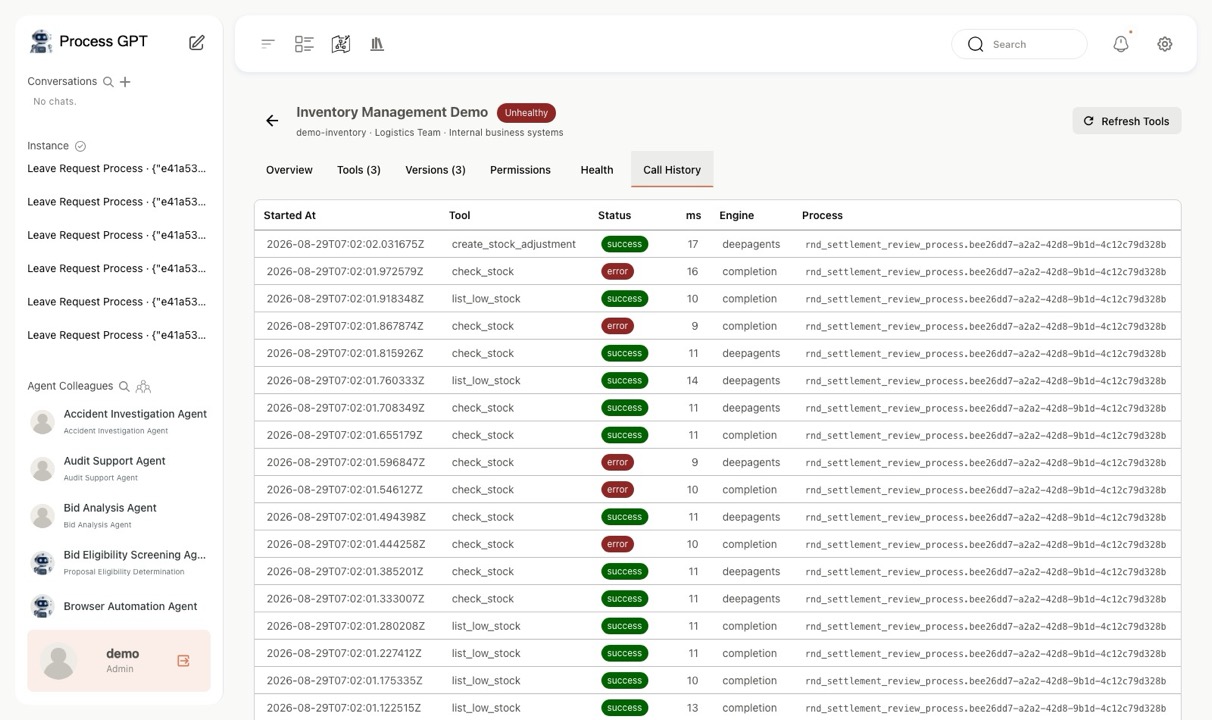Click the Started At column header
Viewport: 1212px width, 720px height.
click(290, 215)
